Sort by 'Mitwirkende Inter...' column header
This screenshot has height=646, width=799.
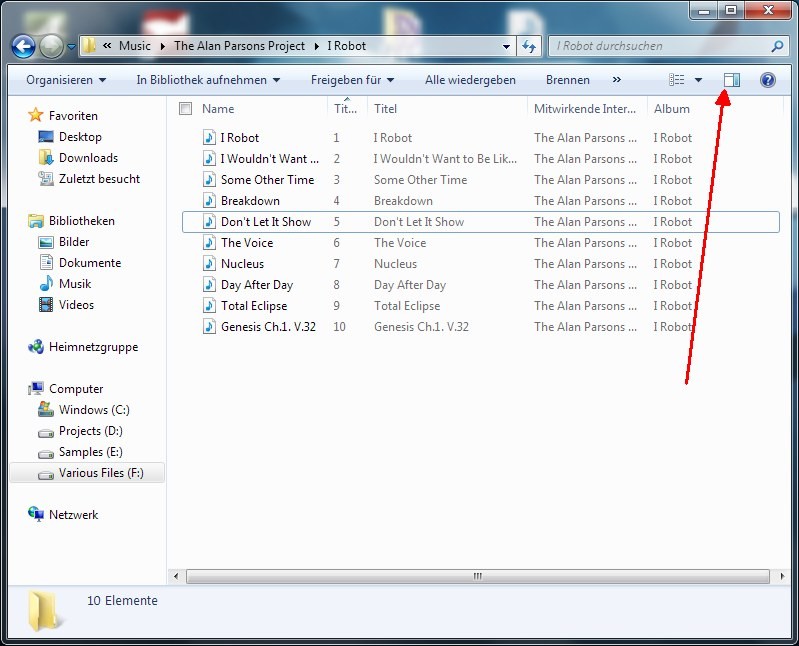tap(585, 109)
